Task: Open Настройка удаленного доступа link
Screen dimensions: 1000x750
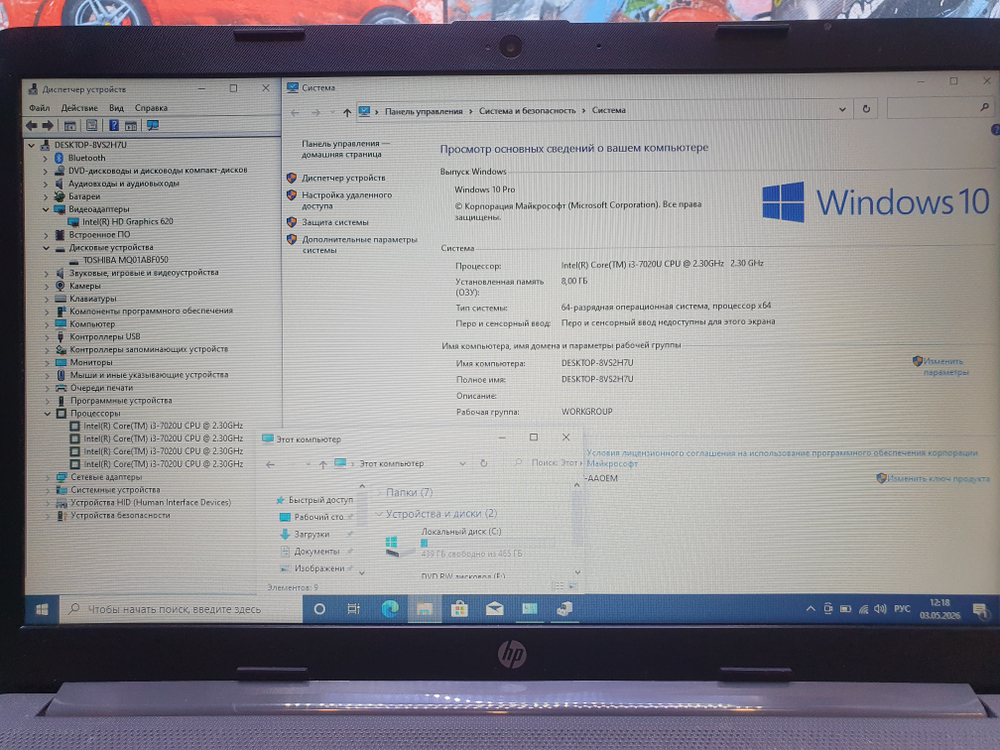Action: (346, 200)
